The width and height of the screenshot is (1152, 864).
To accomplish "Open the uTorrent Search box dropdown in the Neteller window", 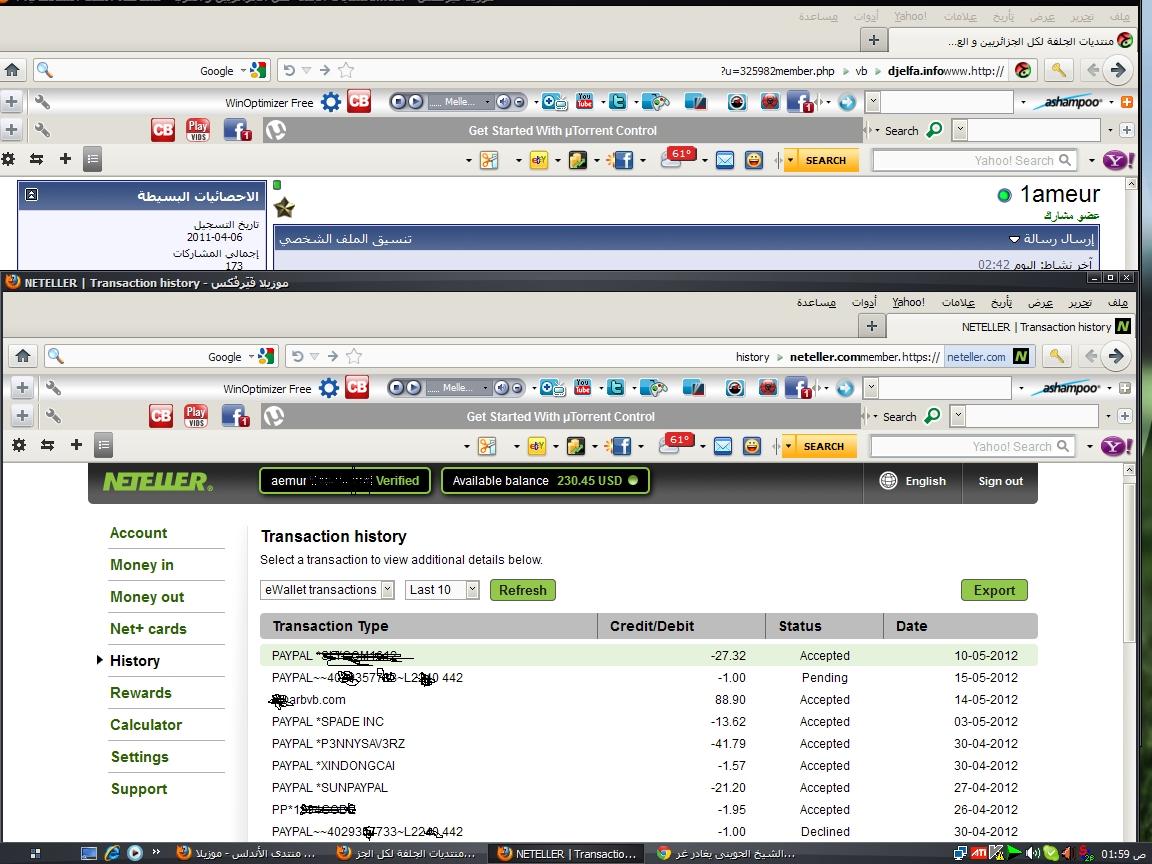I will (x=957, y=416).
